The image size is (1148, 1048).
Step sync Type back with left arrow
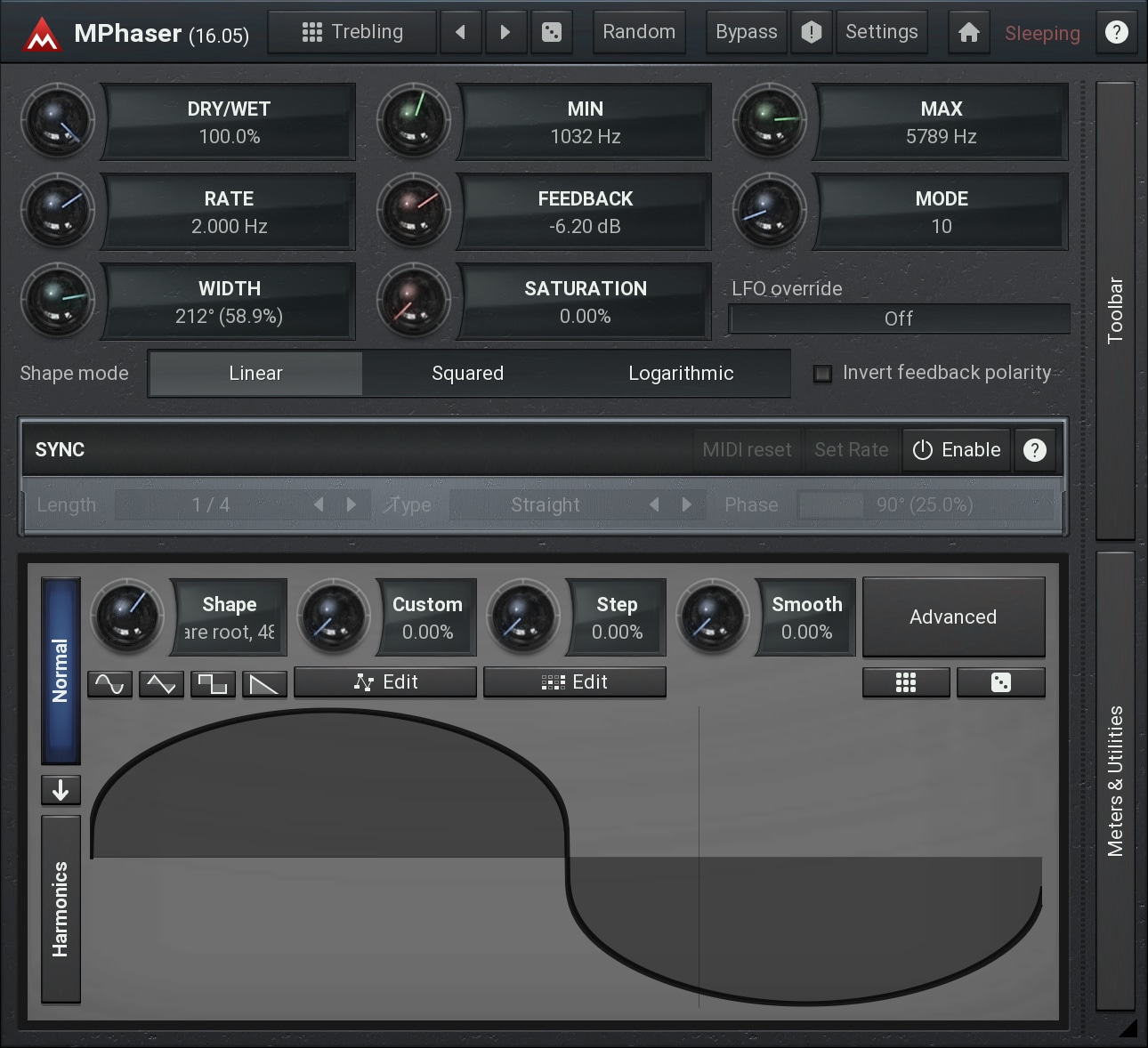click(x=654, y=505)
